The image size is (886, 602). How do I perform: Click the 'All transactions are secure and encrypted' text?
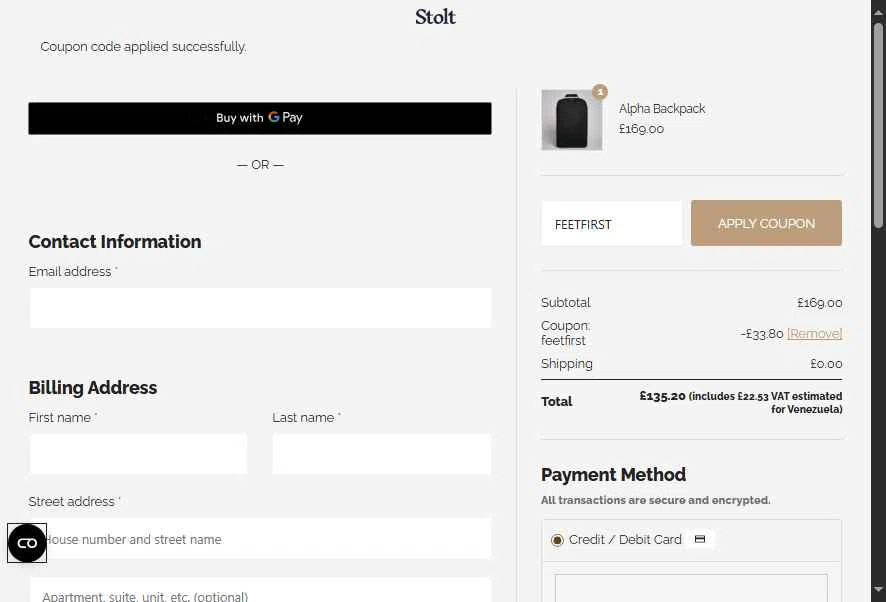tap(655, 500)
